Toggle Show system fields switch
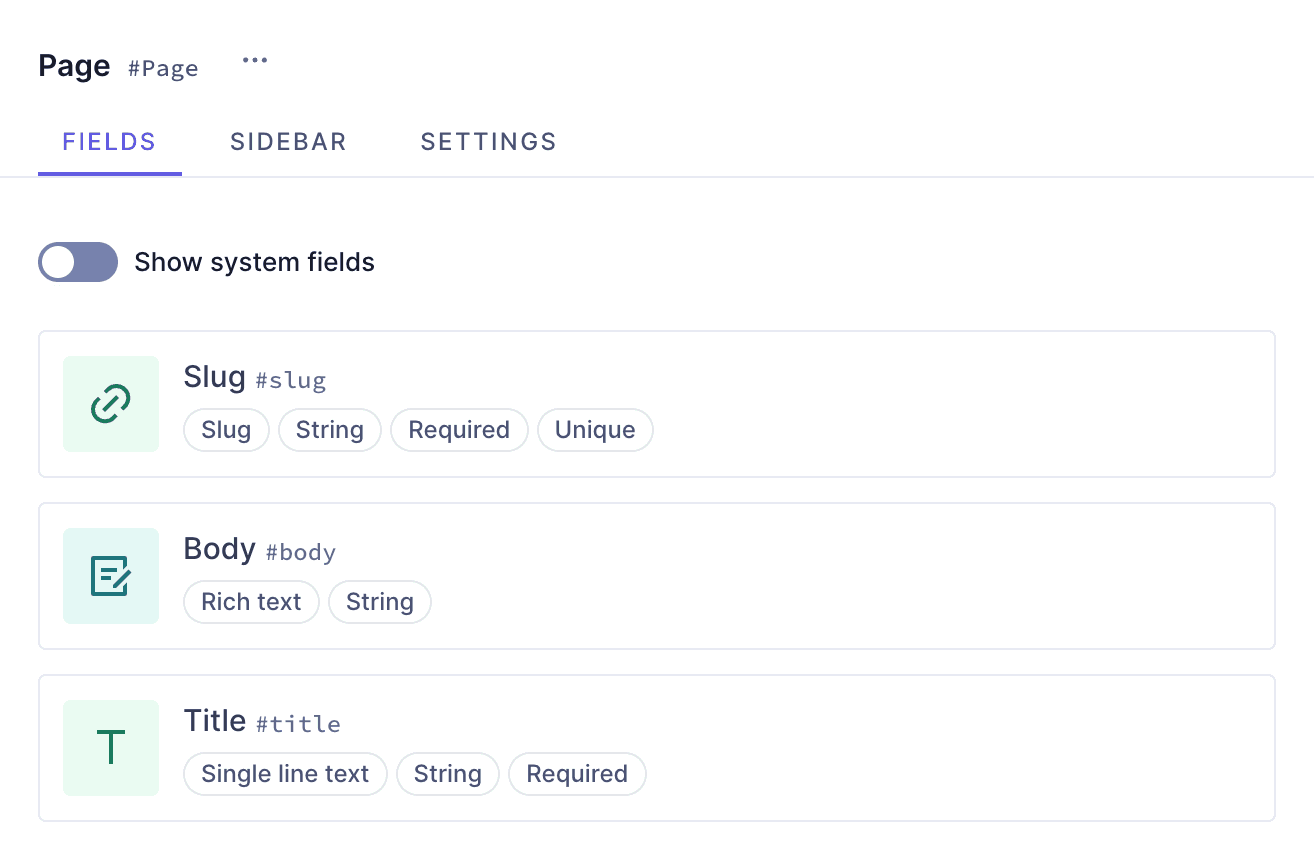 point(78,262)
